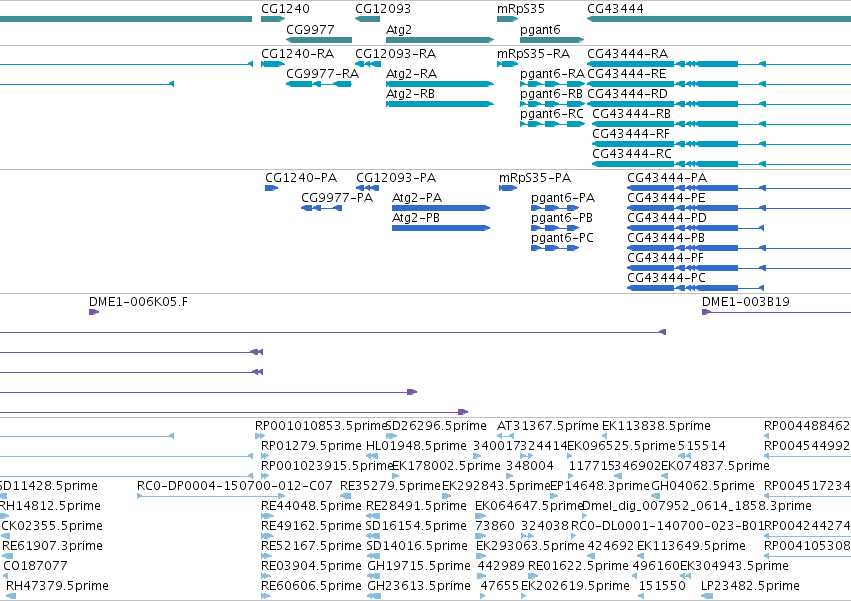Select the CG43444 gene label
The image size is (851, 601).
pos(615,9)
